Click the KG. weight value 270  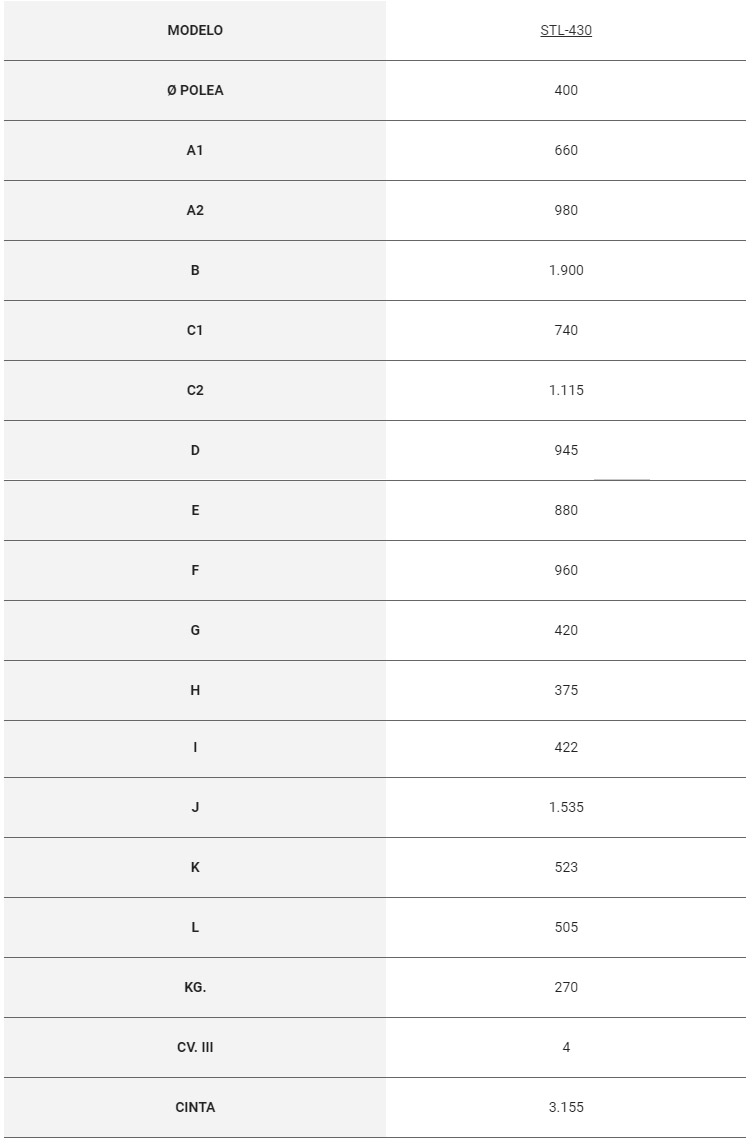coord(566,987)
